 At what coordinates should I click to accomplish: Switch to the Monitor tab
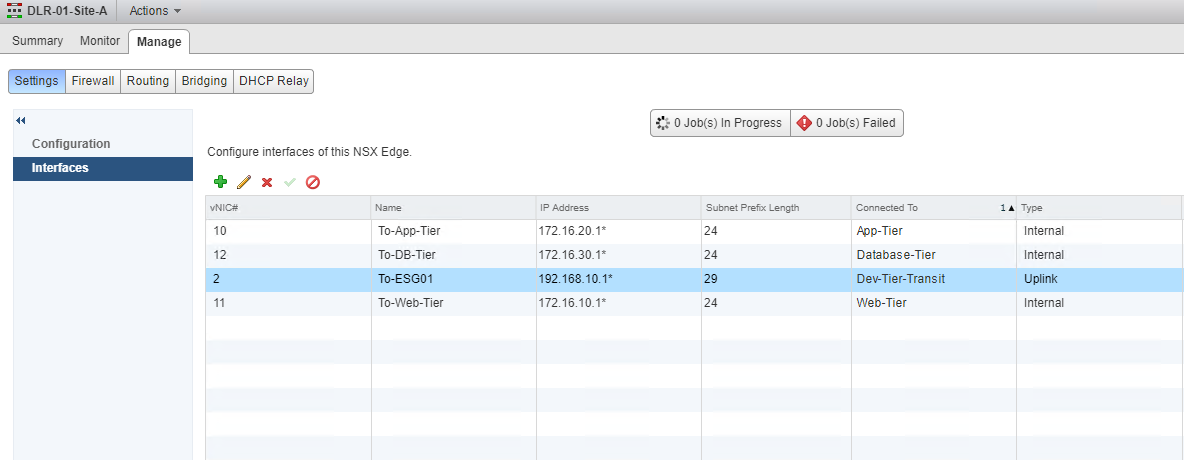tap(100, 41)
